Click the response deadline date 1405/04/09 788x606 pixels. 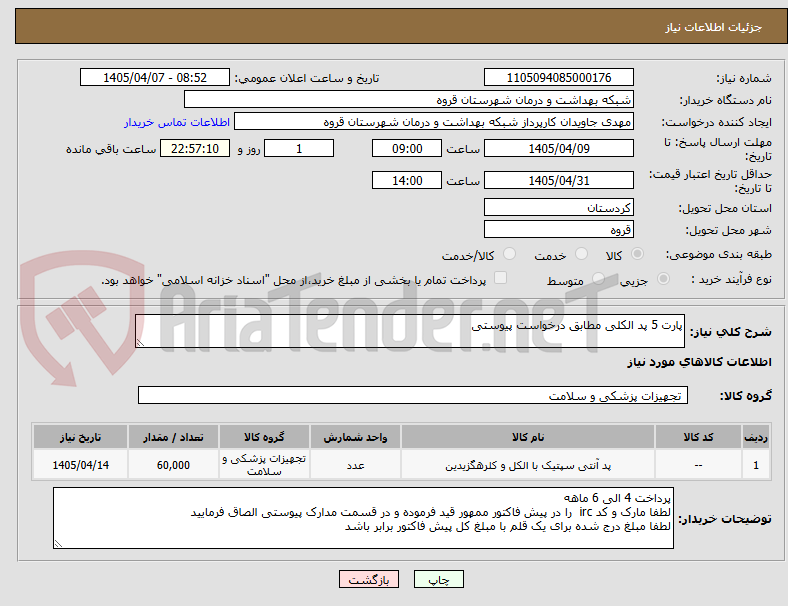tap(558, 148)
